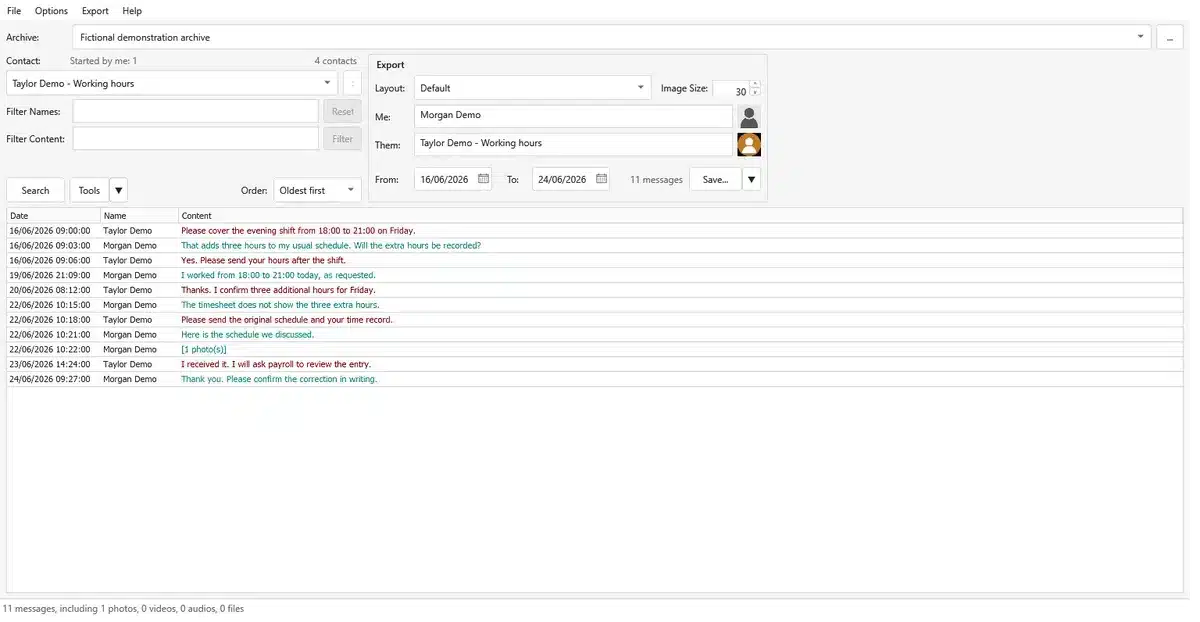Click the 'Started by me: 1' label
This screenshot has width=1200, height=622.
click(x=103, y=61)
